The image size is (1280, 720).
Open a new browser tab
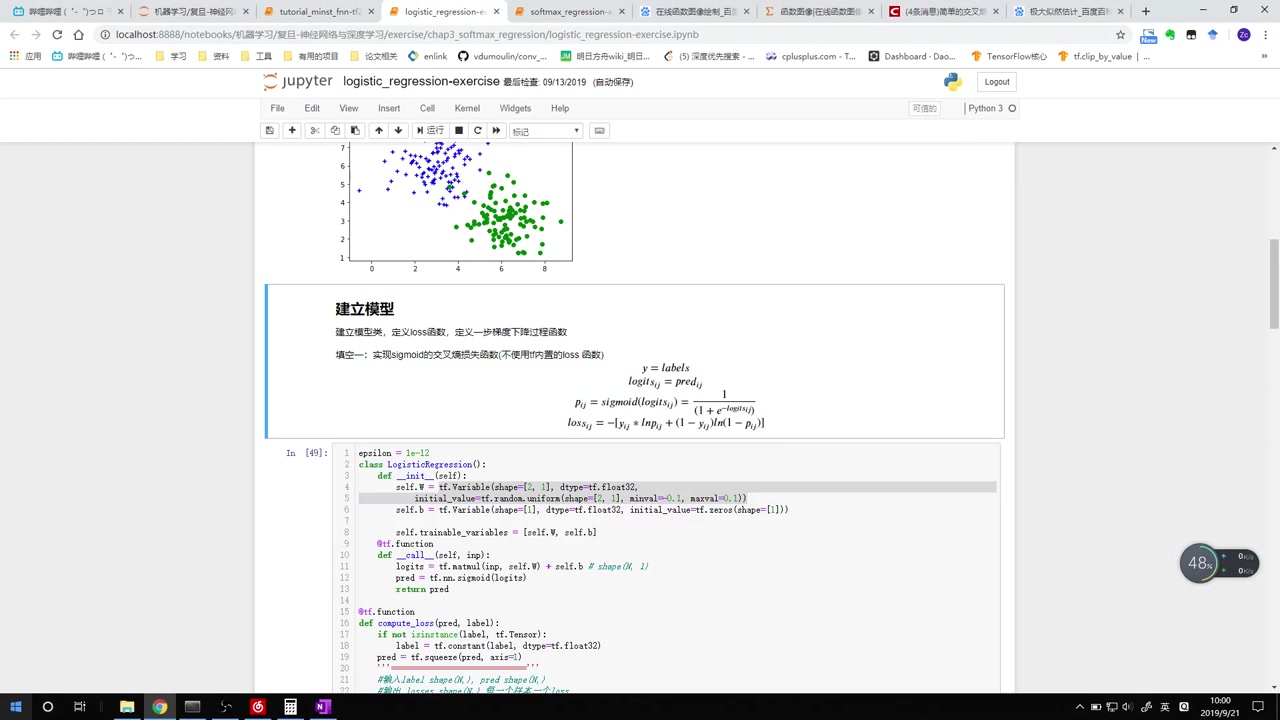click(1146, 11)
